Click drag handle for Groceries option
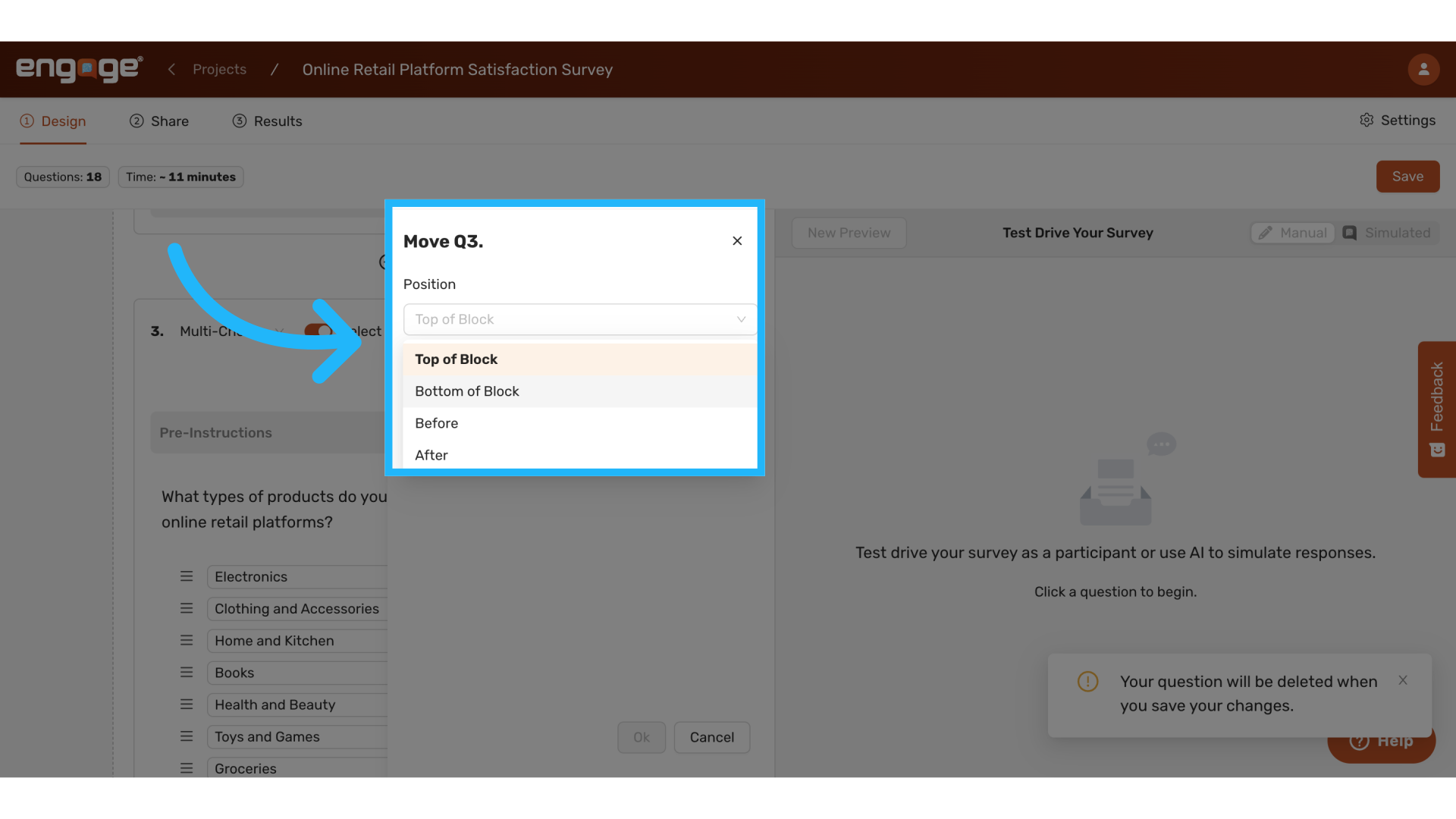The height and width of the screenshot is (819, 1456). (187, 768)
